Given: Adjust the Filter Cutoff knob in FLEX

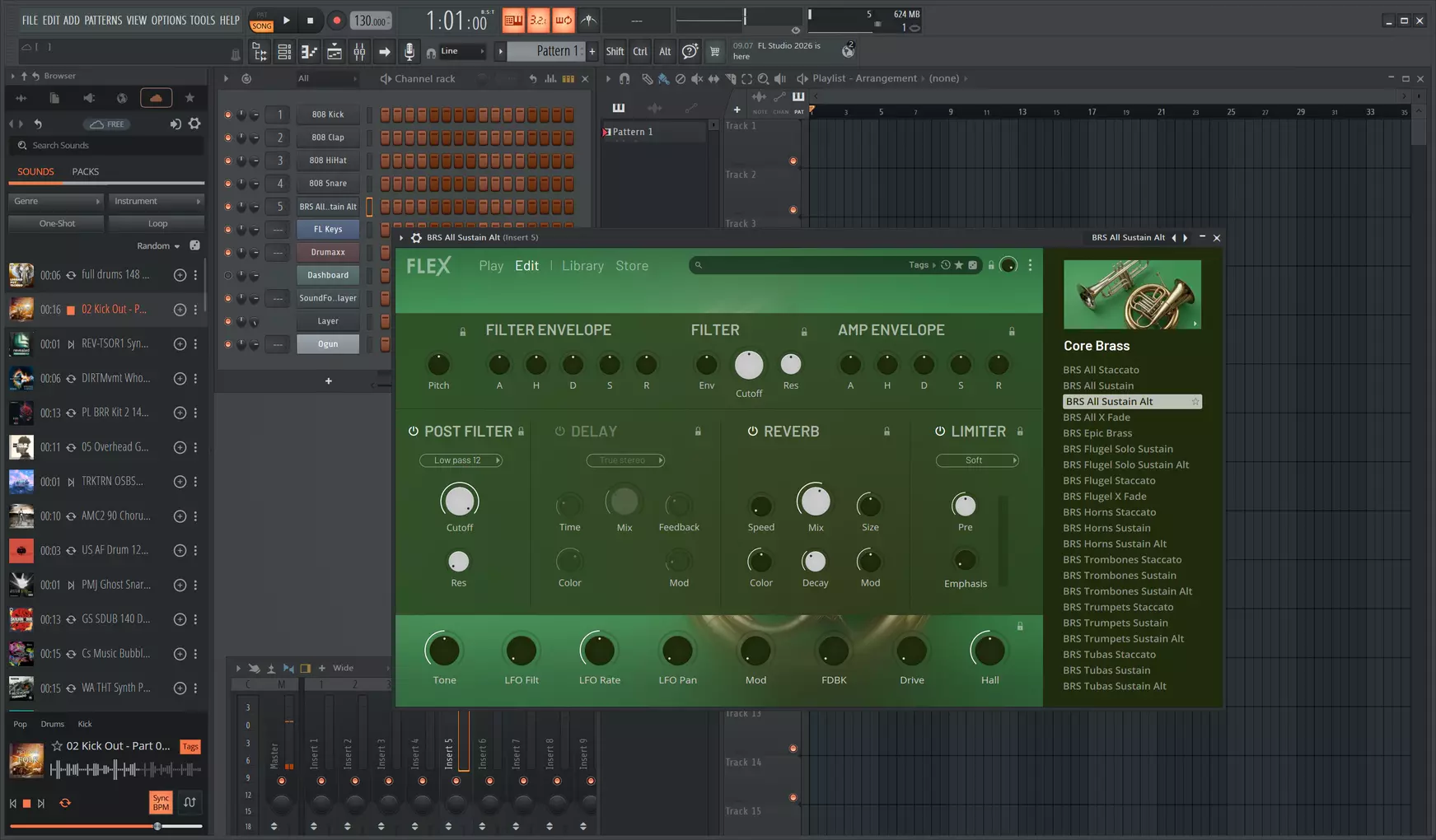Looking at the screenshot, I should pyautogui.click(x=749, y=365).
